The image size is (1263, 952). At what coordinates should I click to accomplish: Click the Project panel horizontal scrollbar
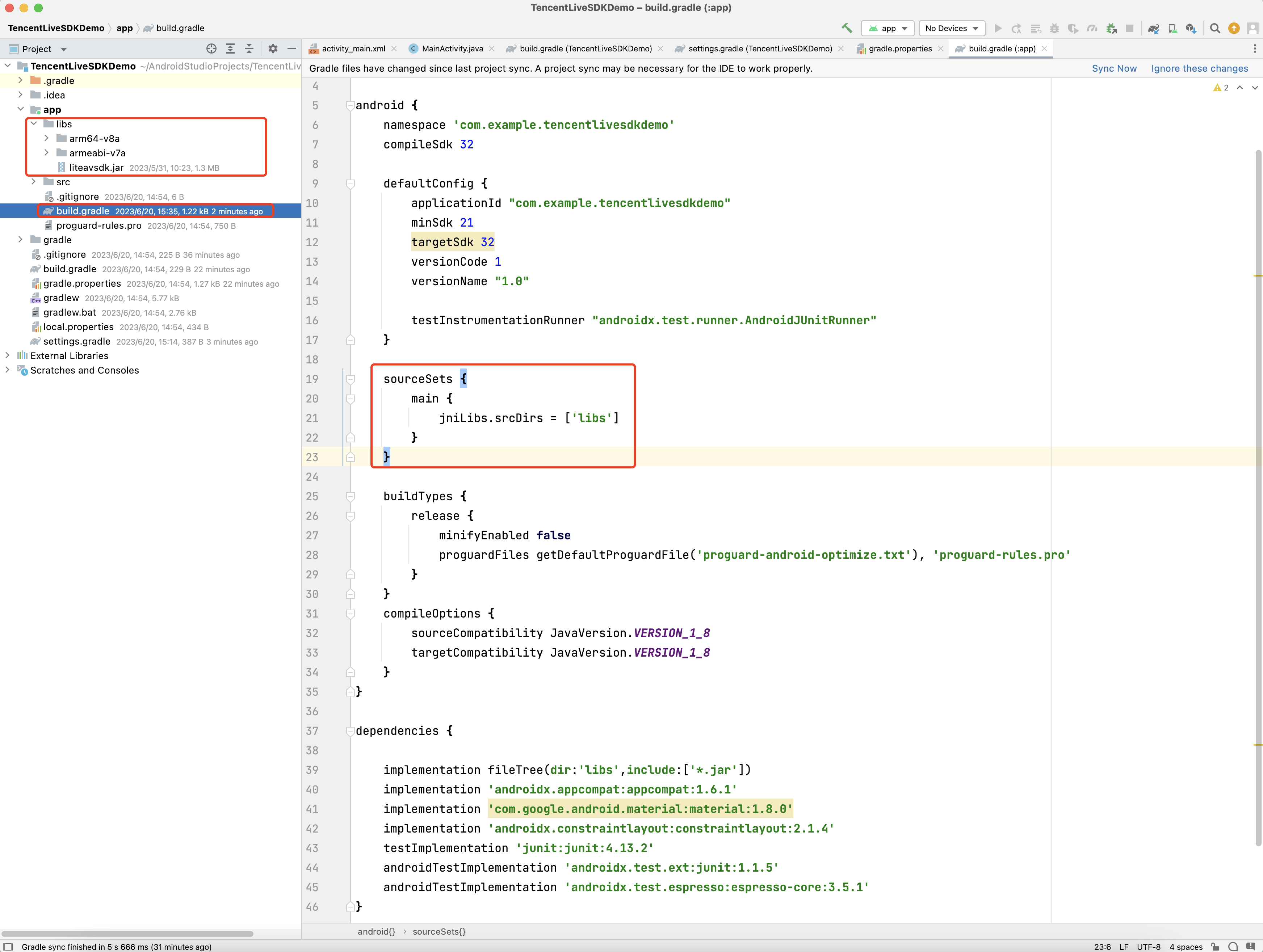pos(127,934)
